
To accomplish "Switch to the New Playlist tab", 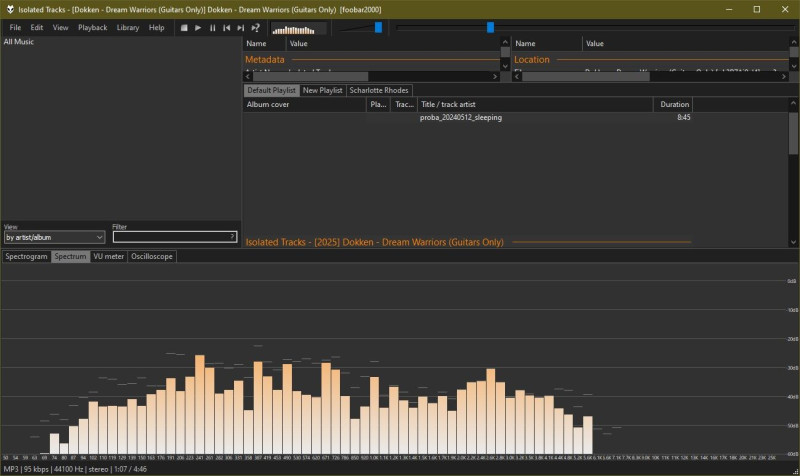I will pos(322,90).
